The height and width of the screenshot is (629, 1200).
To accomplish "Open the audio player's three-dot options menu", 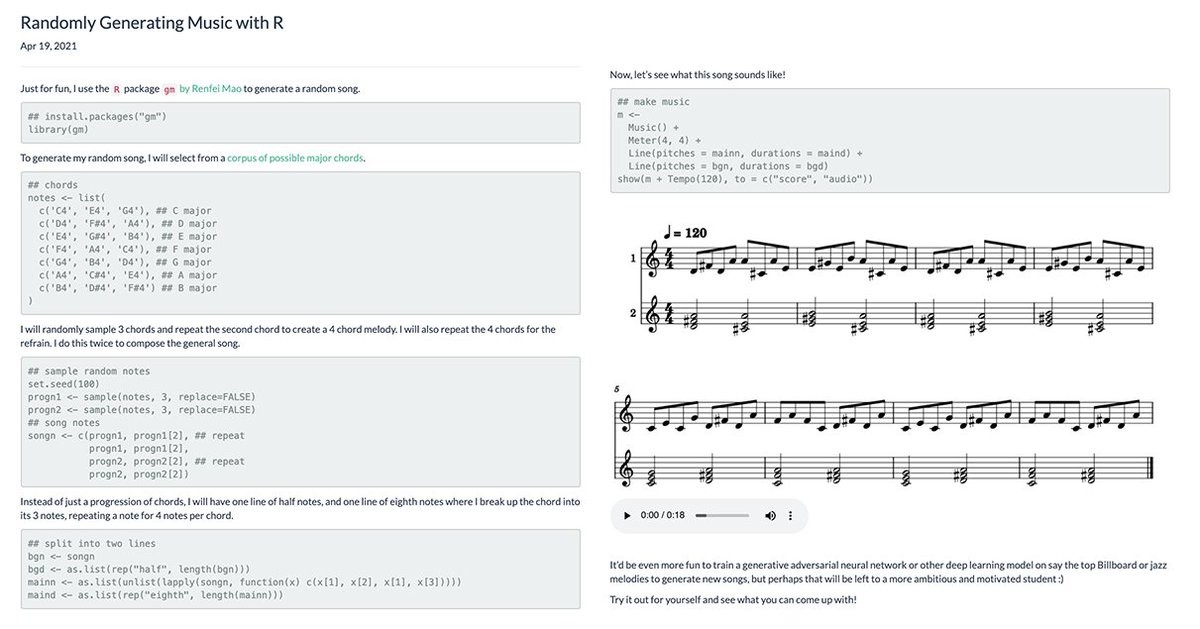I will (x=791, y=516).
